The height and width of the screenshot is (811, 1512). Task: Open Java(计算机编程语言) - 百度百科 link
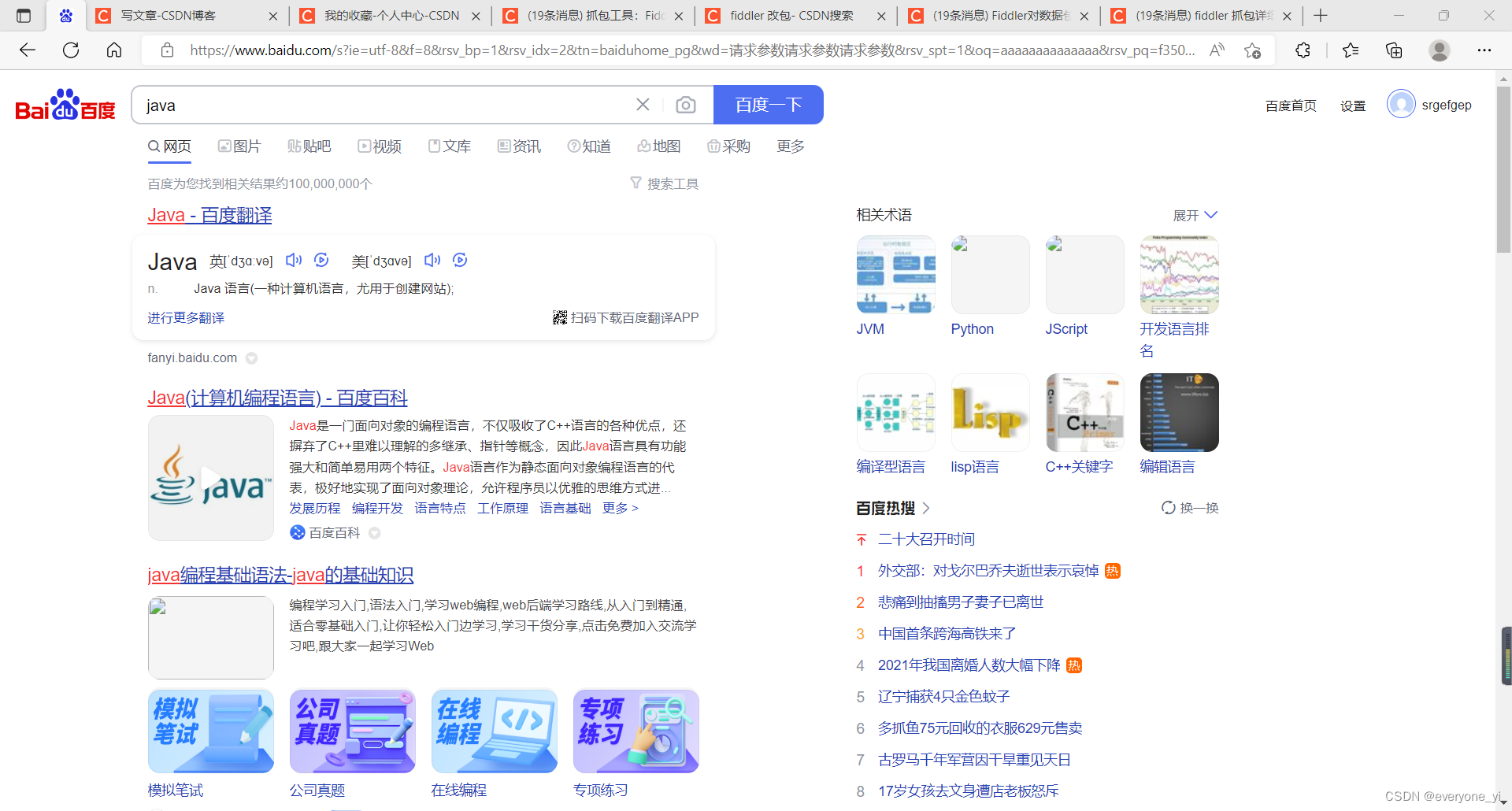pyautogui.click(x=277, y=398)
